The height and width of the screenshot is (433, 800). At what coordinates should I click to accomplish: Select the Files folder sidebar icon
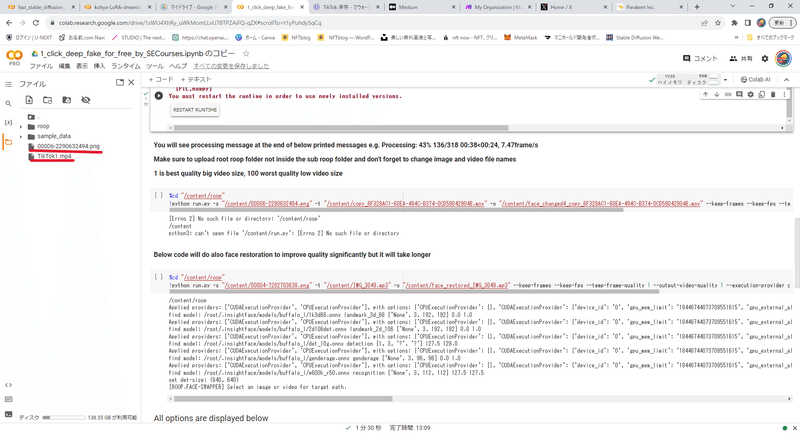8,142
